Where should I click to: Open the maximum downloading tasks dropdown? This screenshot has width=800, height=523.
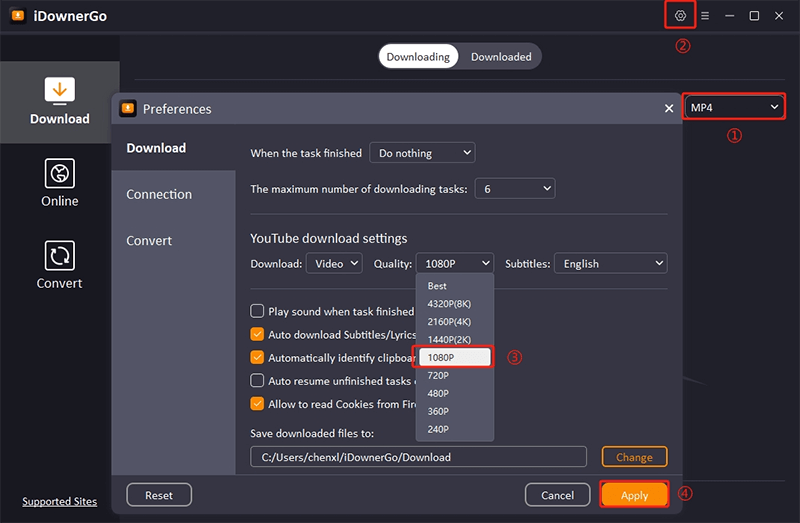pos(515,188)
